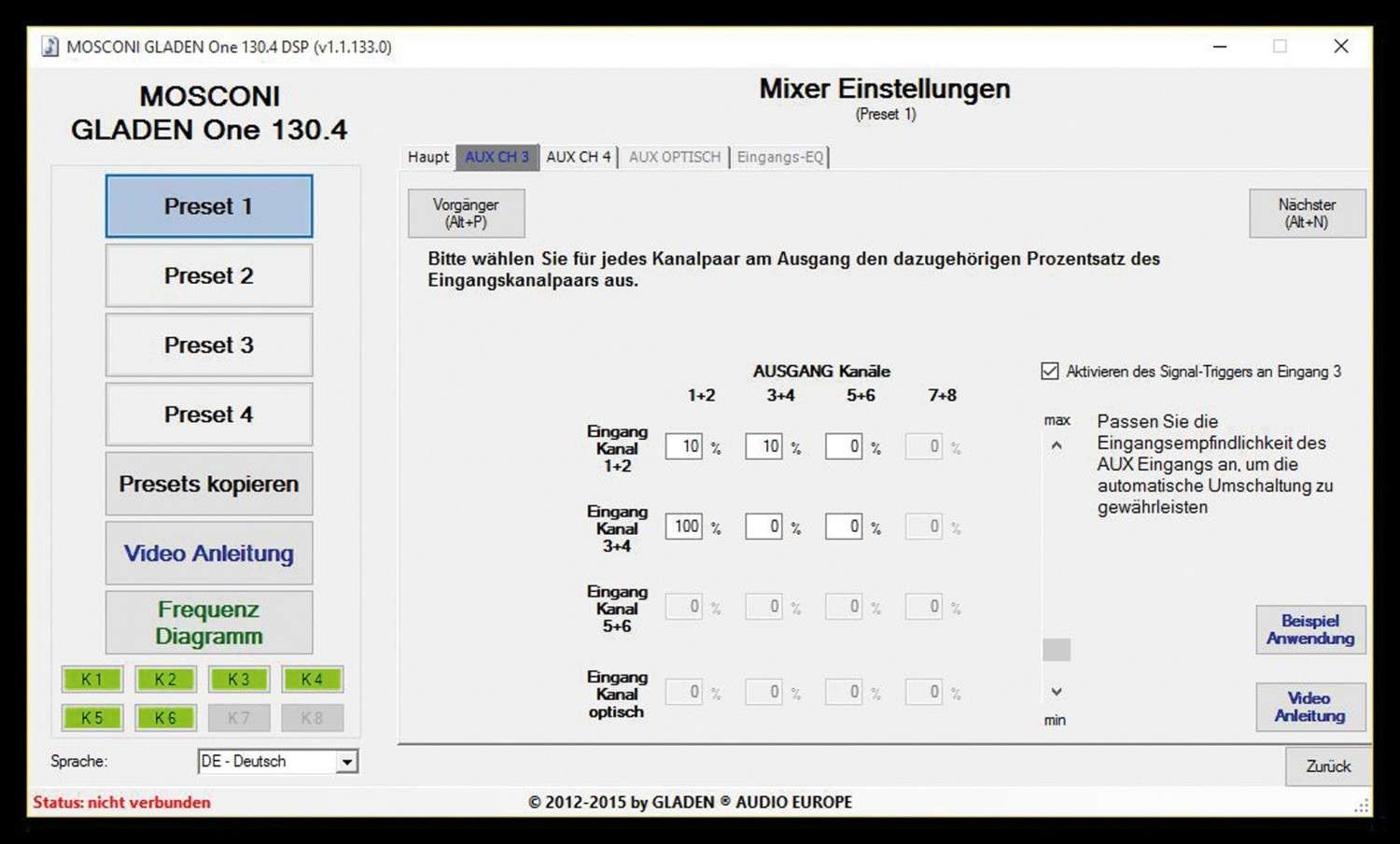The height and width of the screenshot is (844, 1400).
Task: Toggle channel K 1
Action: coord(91,680)
